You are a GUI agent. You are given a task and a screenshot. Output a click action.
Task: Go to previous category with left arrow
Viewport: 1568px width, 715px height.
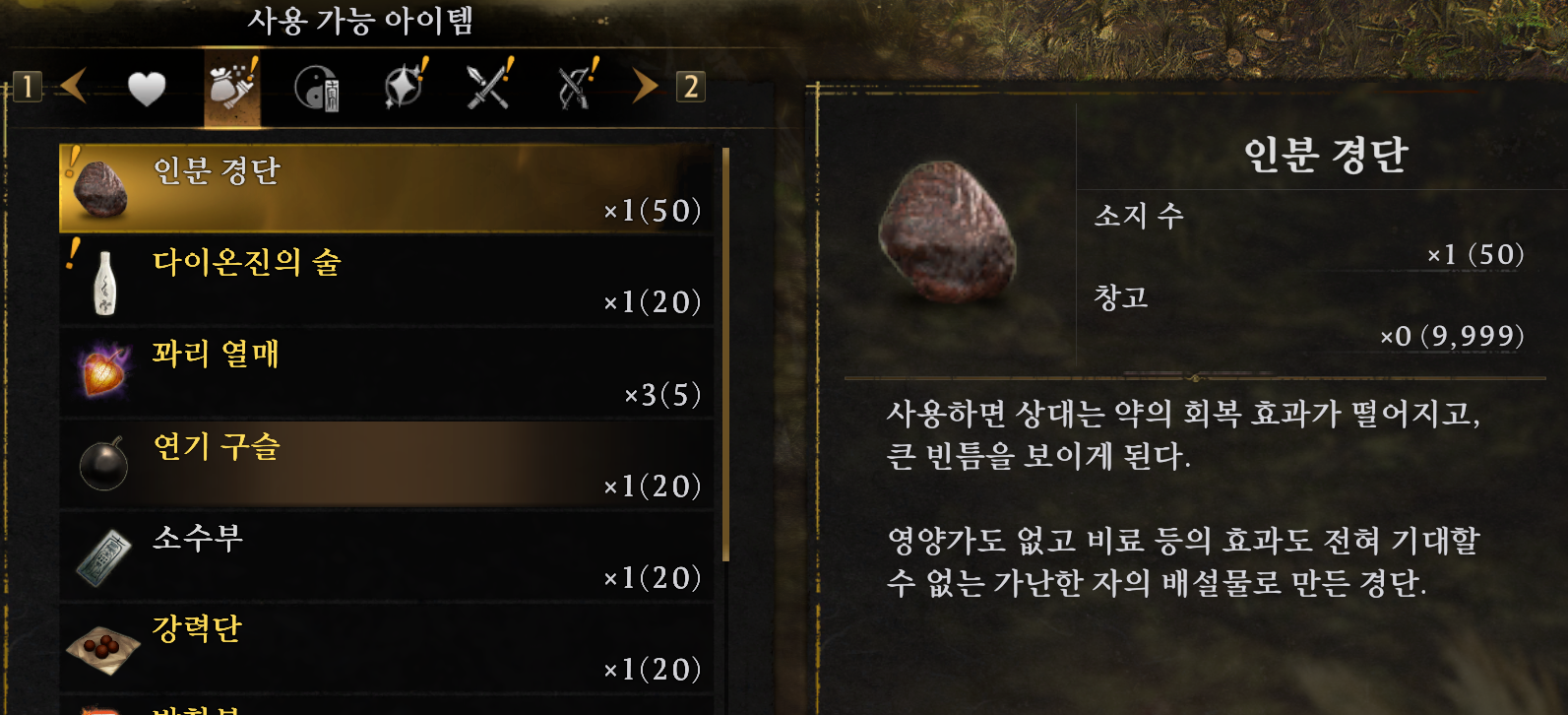pos(74,86)
